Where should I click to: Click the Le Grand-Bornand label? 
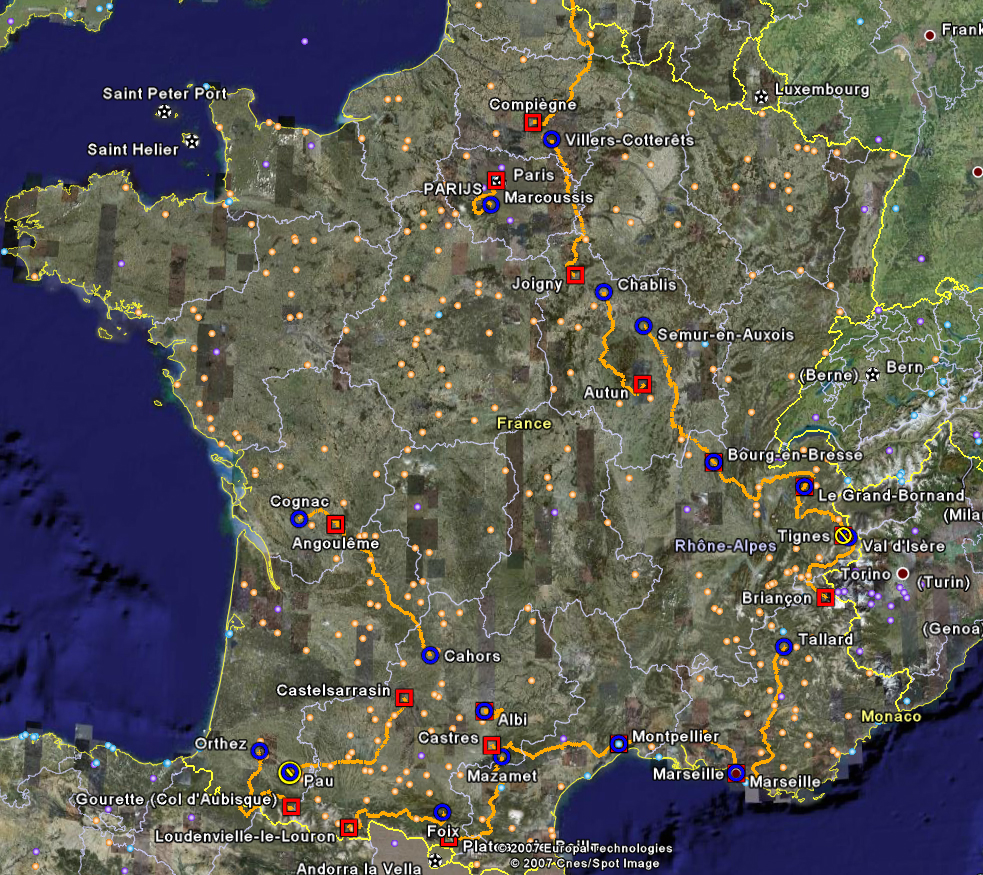tap(891, 495)
